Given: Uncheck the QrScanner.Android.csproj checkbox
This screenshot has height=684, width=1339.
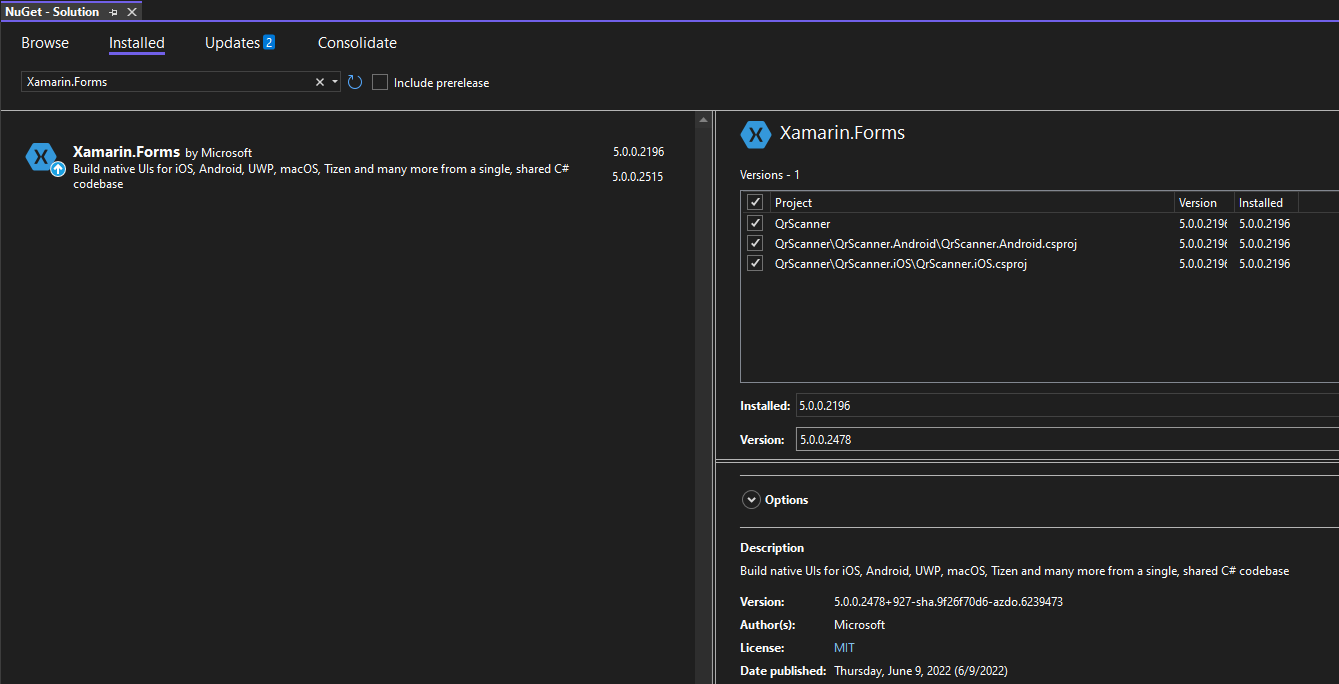Looking at the screenshot, I should tap(755, 243).
